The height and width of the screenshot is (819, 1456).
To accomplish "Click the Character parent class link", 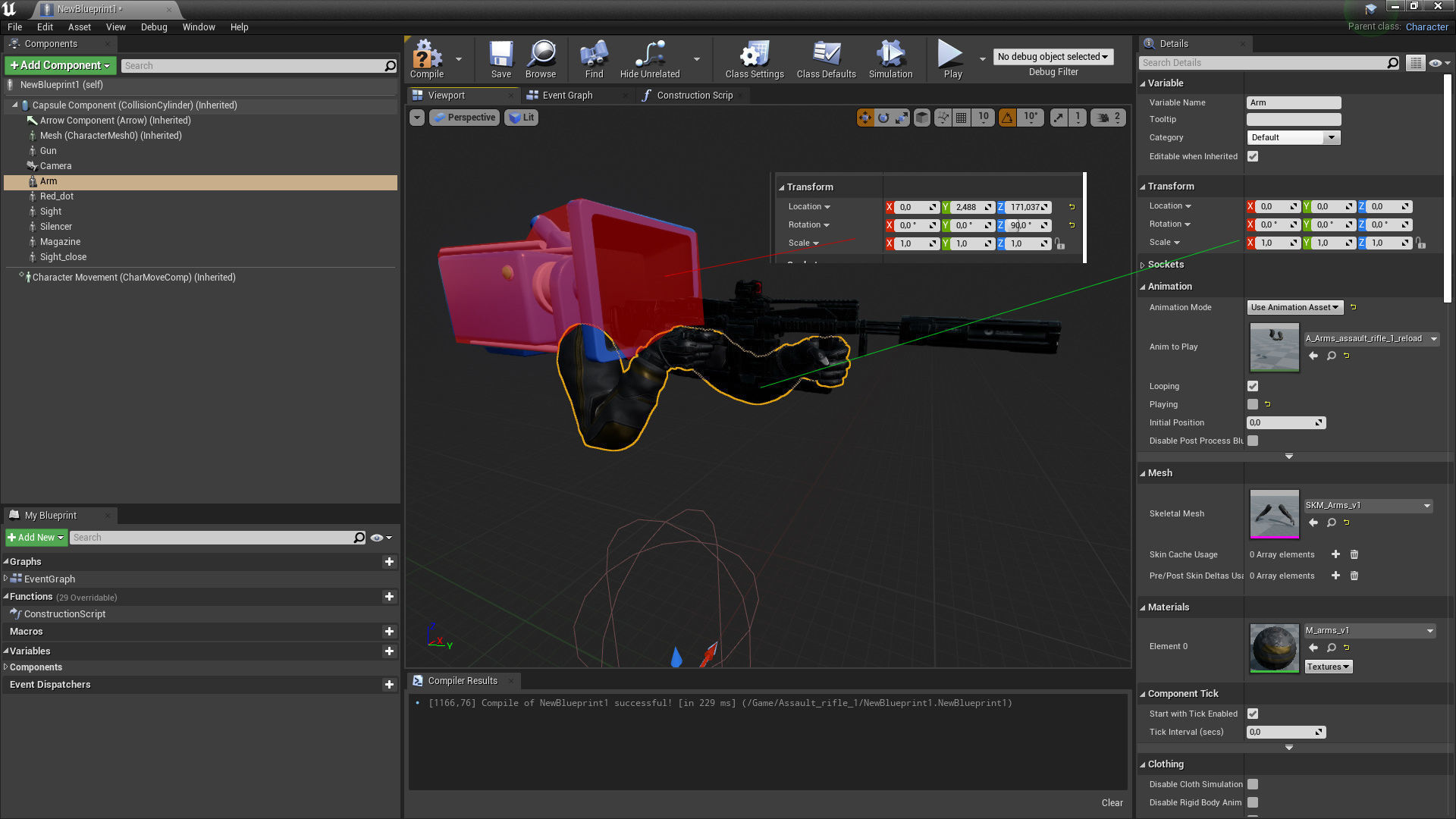I will coord(1426,27).
